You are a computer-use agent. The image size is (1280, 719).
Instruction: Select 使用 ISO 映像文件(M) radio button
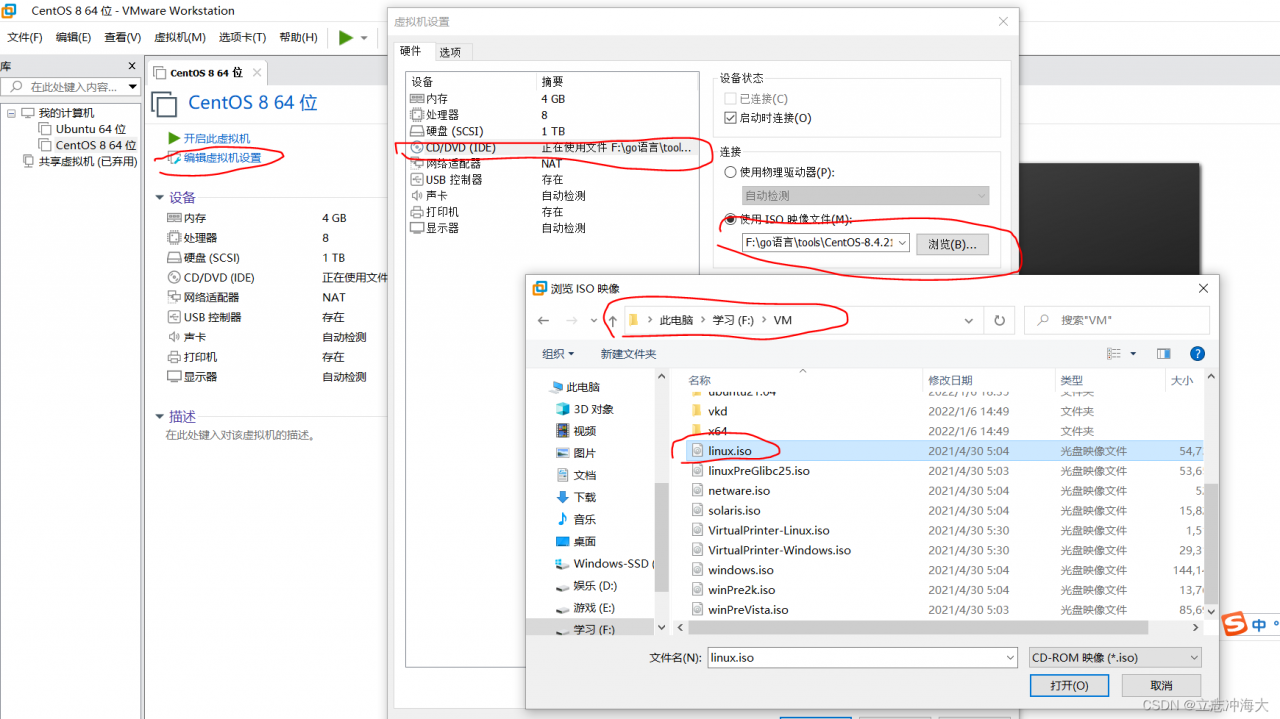tap(730, 219)
